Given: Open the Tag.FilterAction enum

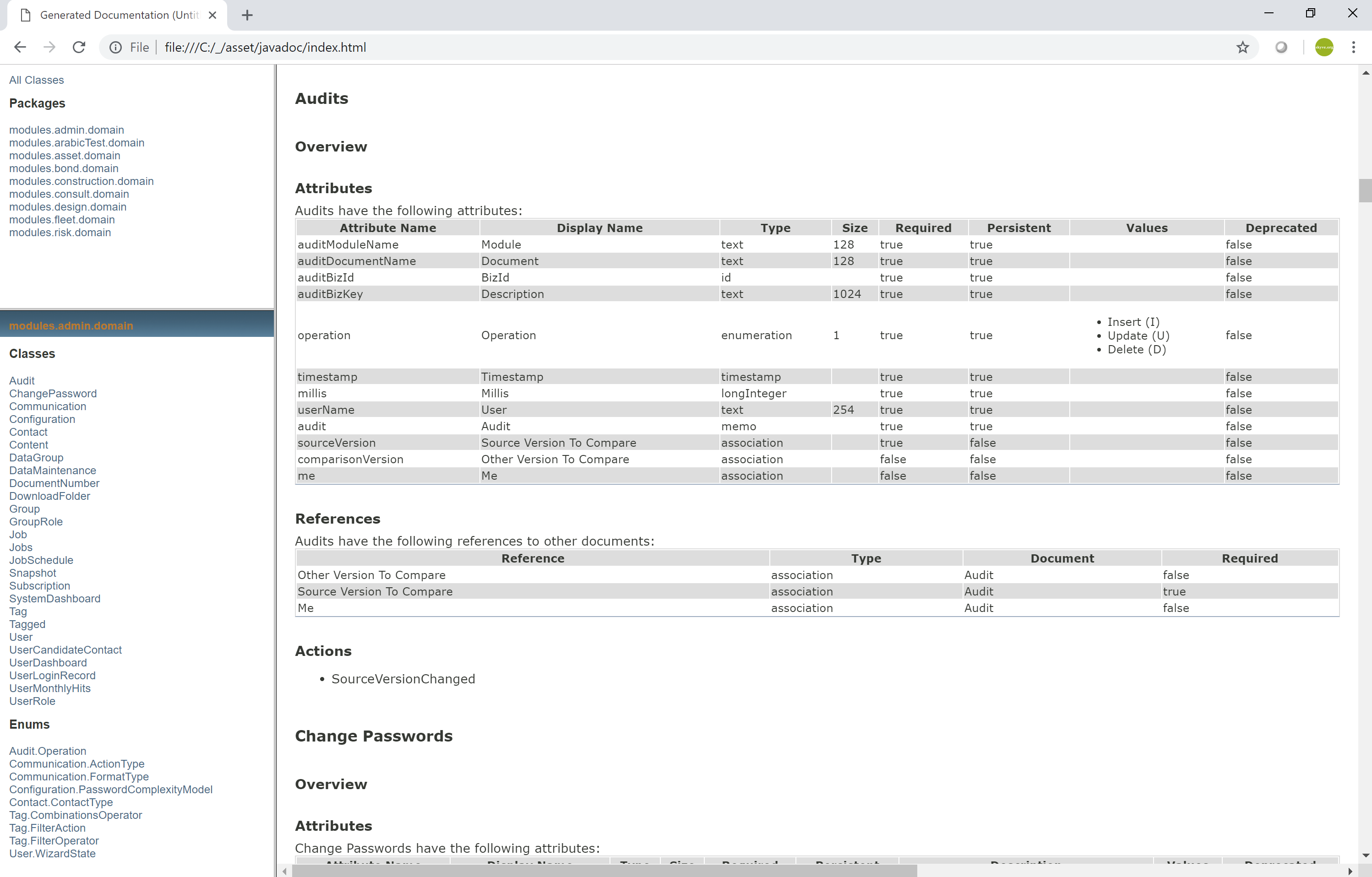Looking at the screenshot, I should point(47,828).
